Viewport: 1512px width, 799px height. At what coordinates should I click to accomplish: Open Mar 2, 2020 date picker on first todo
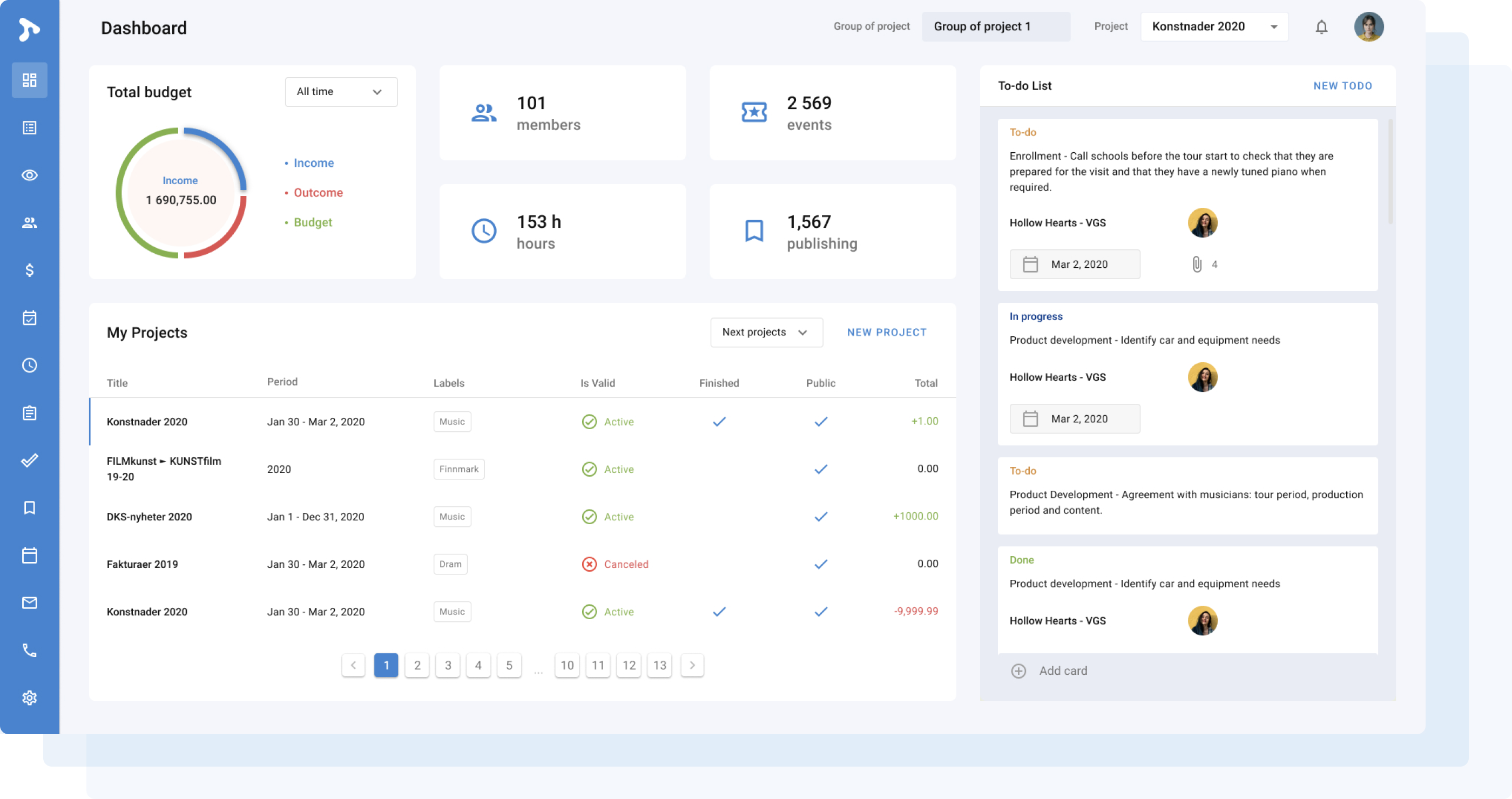click(1074, 264)
